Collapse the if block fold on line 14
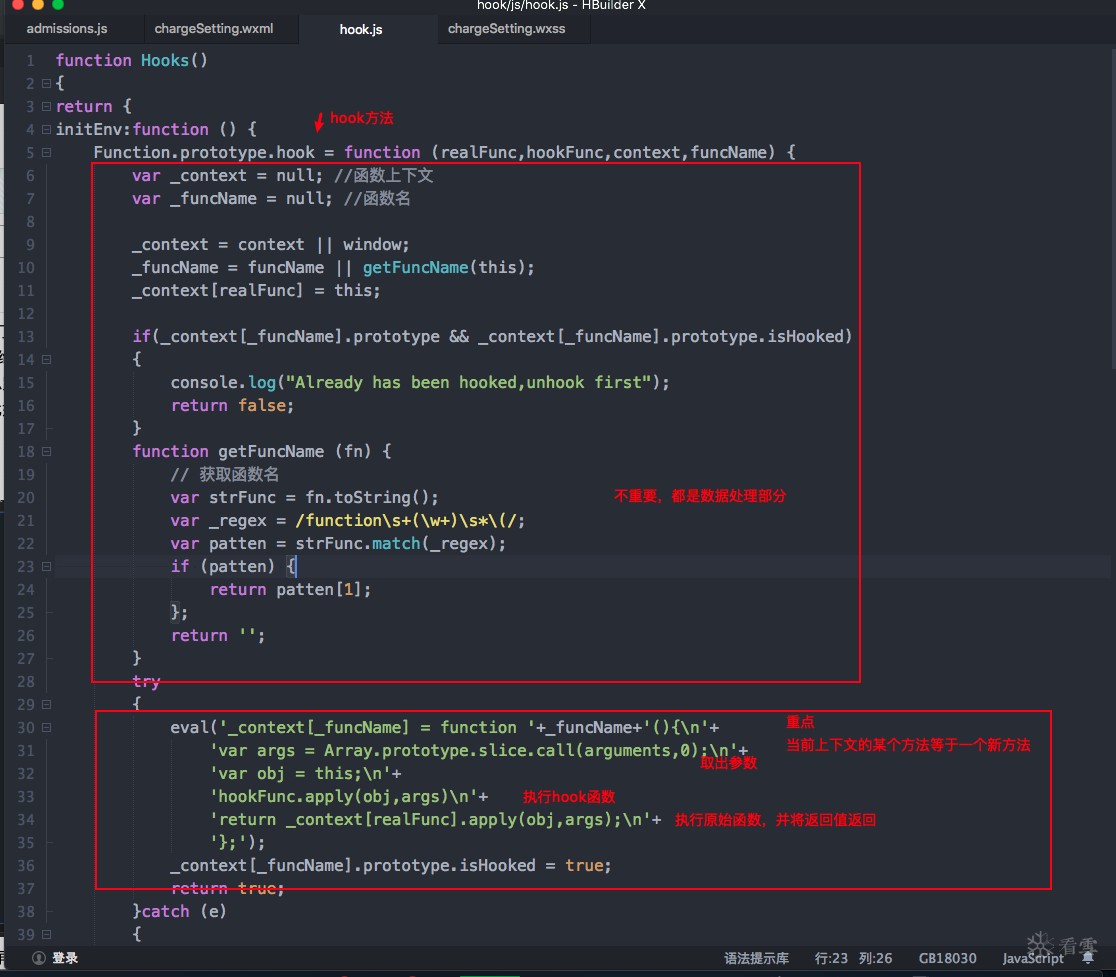 coord(46,359)
